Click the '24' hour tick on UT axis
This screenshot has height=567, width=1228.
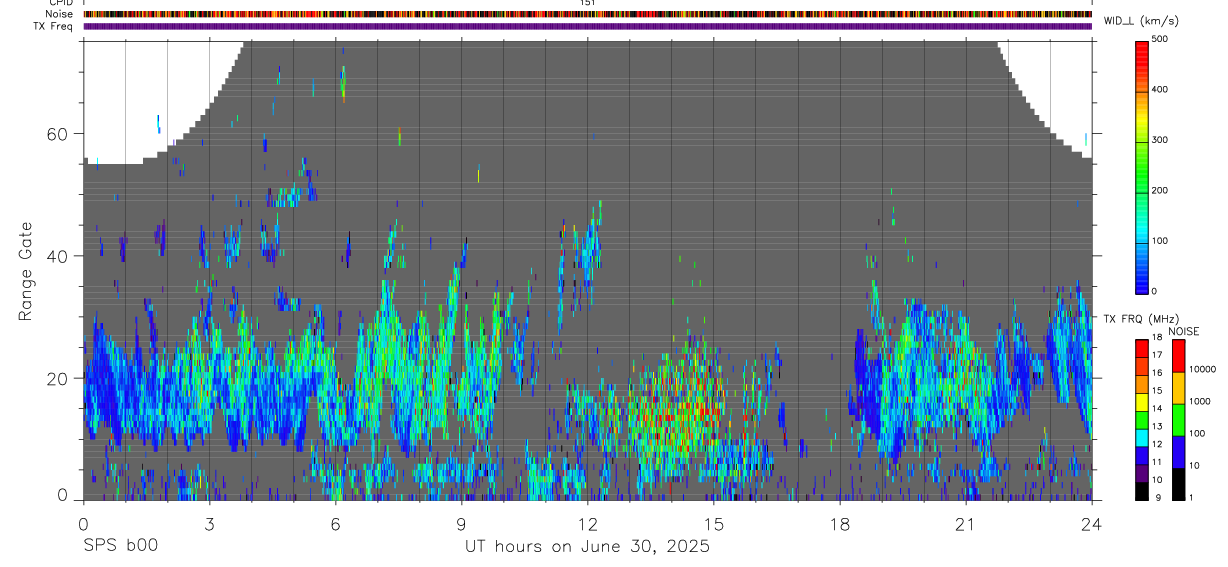[1091, 523]
